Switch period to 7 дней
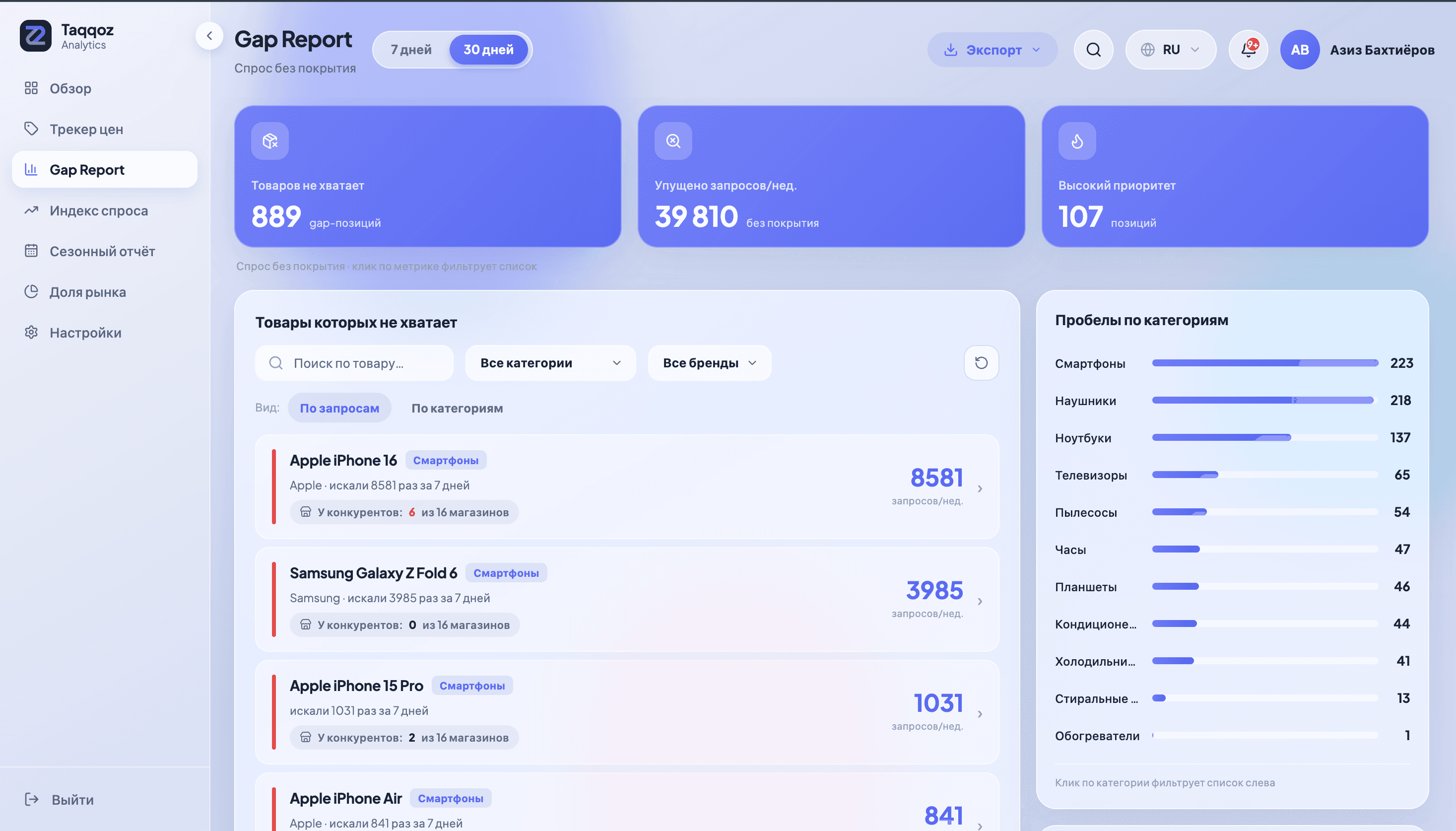Image resolution: width=1456 pixels, height=831 pixels. tap(411, 50)
